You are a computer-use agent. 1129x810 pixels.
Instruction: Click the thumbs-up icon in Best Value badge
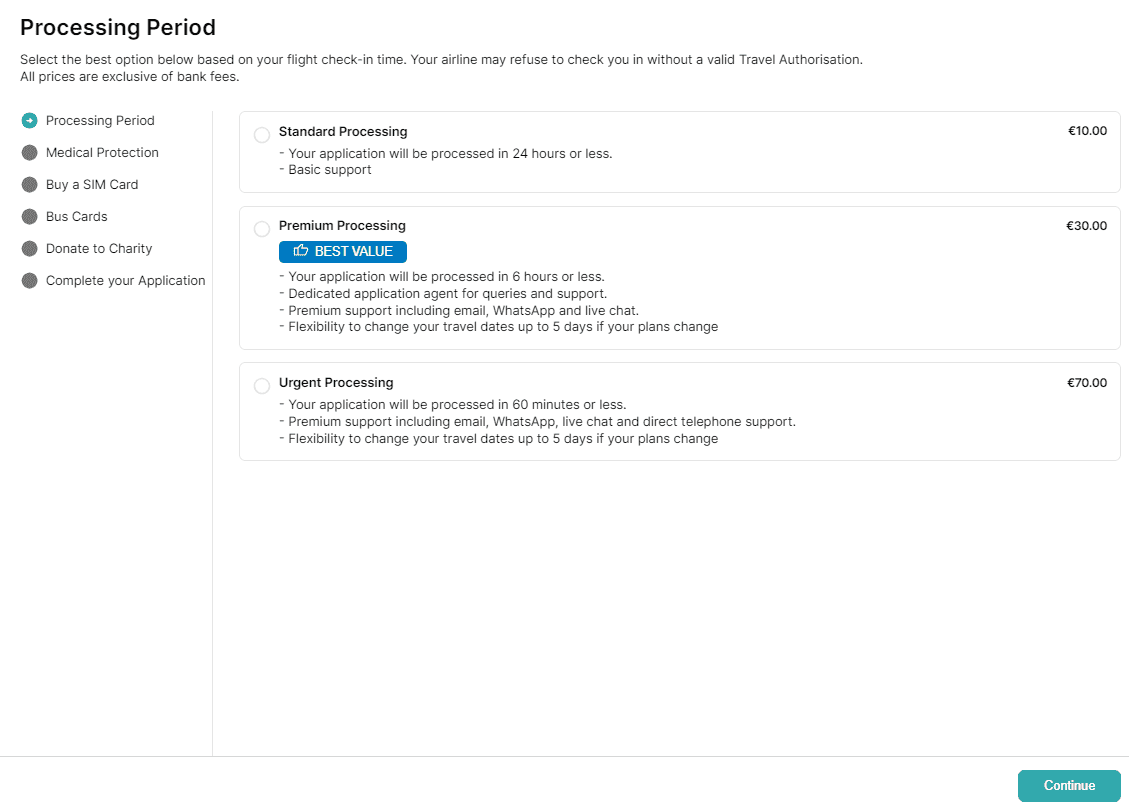[300, 251]
